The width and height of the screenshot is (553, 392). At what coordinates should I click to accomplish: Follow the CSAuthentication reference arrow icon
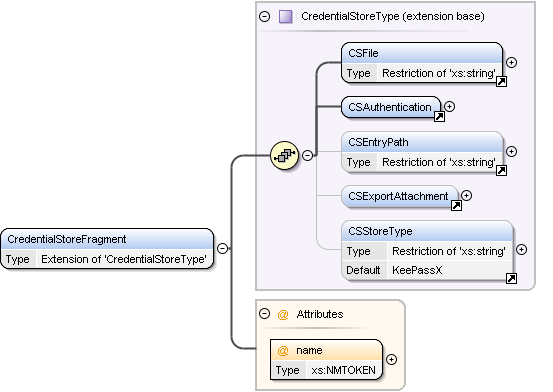point(439,116)
